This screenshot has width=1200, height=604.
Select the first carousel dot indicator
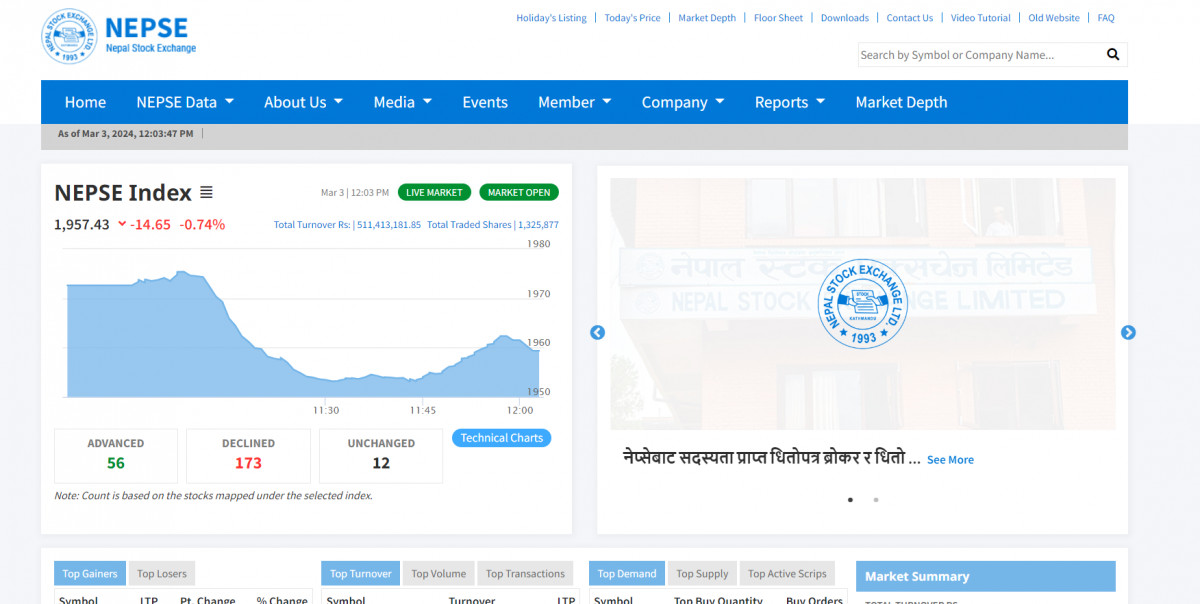pyautogui.click(x=850, y=499)
